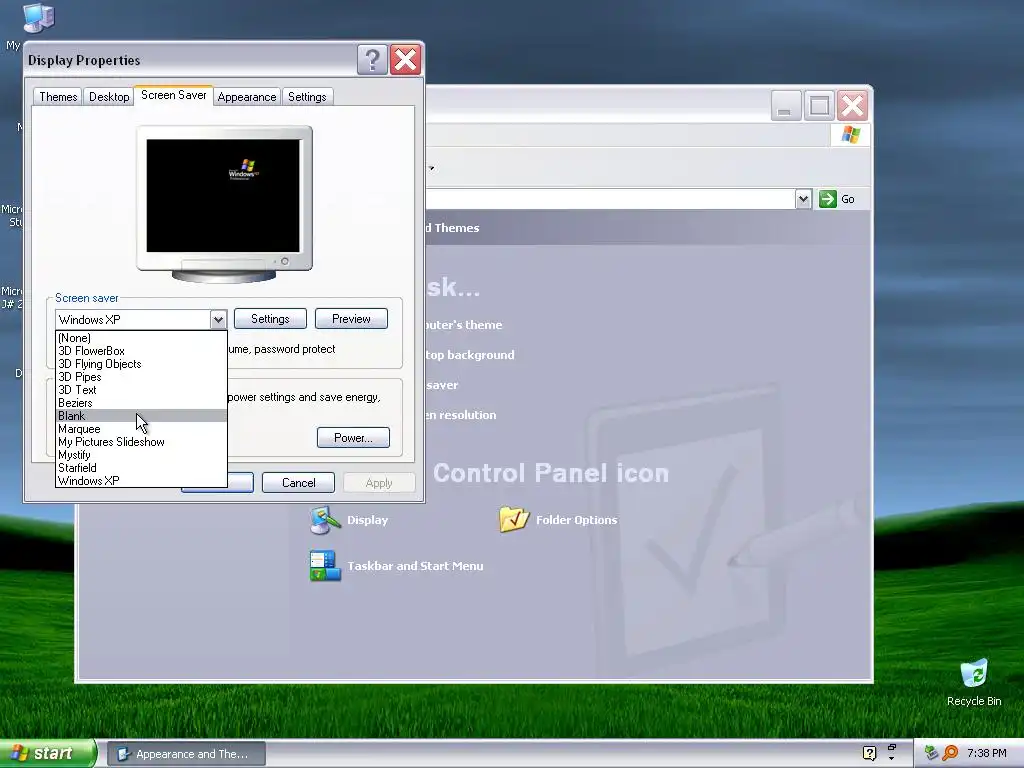The width and height of the screenshot is (1024, 768).
Task: Click the My Computer desktop icon
Action: point(38,18)
